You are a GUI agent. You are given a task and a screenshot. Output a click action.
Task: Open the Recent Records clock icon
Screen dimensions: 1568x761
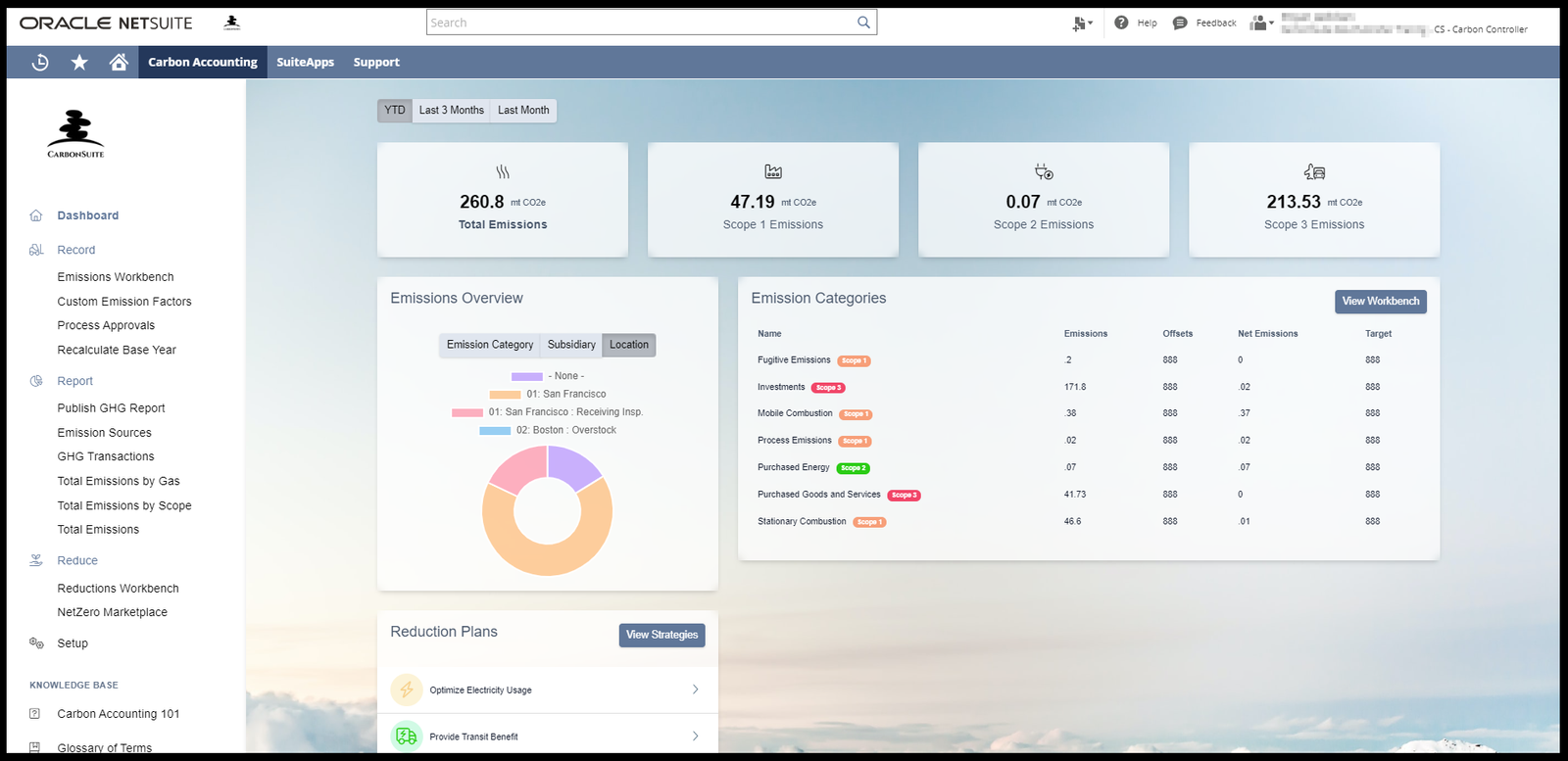pos(40,63)
